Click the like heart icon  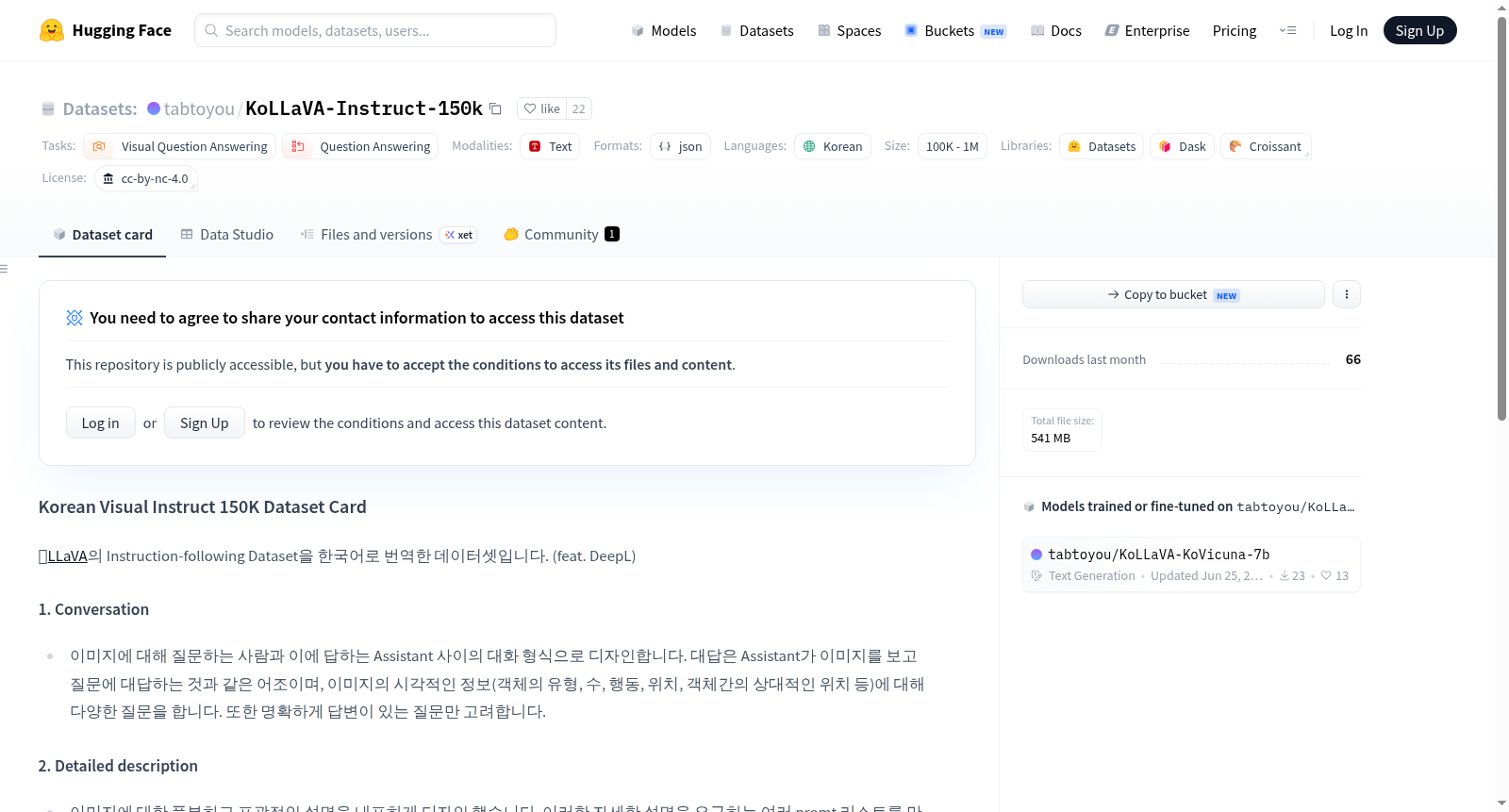click(530, 108)
